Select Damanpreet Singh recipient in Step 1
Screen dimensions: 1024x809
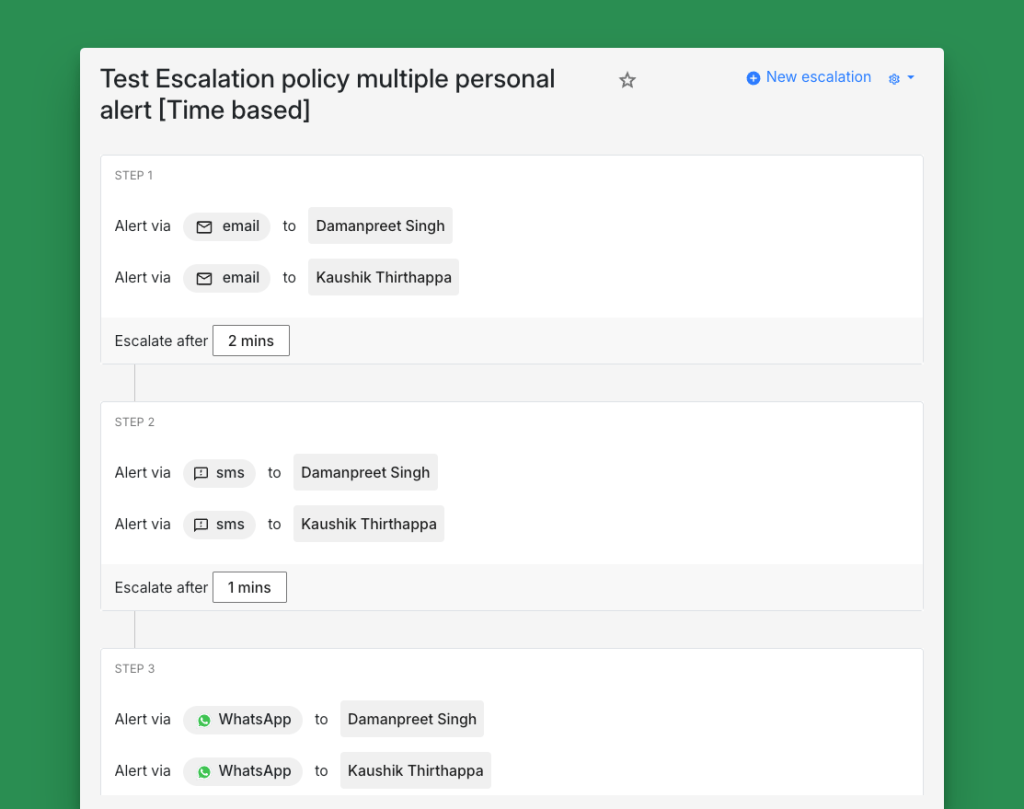(x=380, y=226)
